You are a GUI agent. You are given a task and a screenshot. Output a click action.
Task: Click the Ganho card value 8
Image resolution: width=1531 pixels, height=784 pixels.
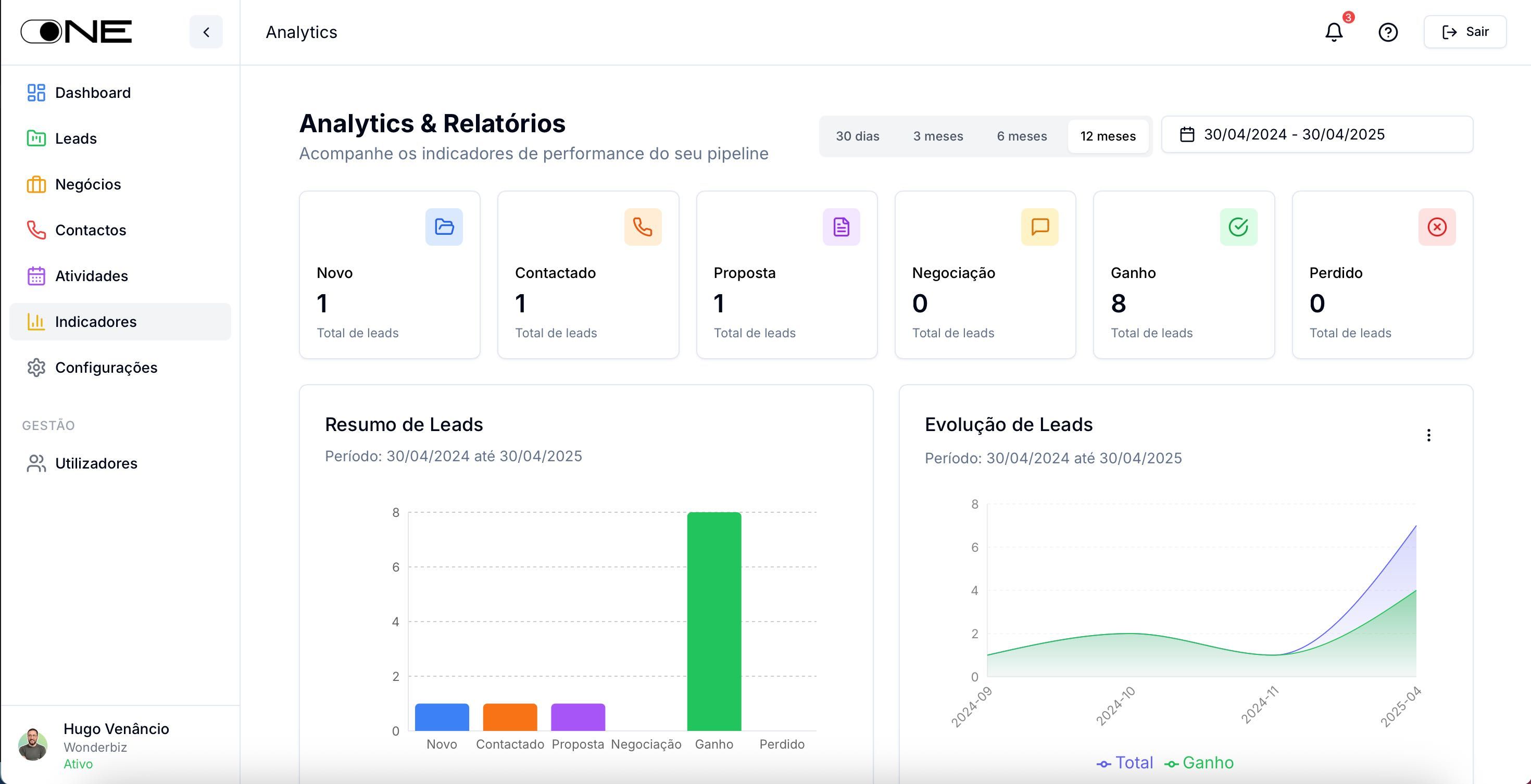[1118, 304]
